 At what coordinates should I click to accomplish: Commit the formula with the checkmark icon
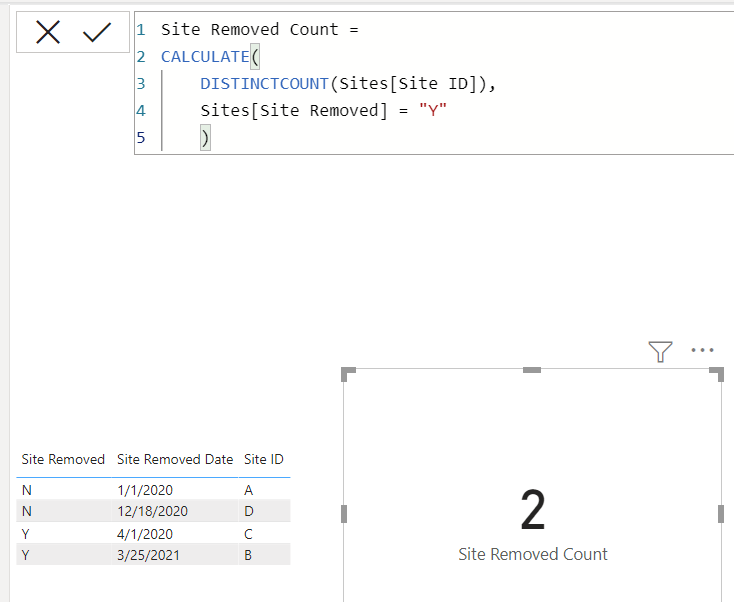click(97, 32)
